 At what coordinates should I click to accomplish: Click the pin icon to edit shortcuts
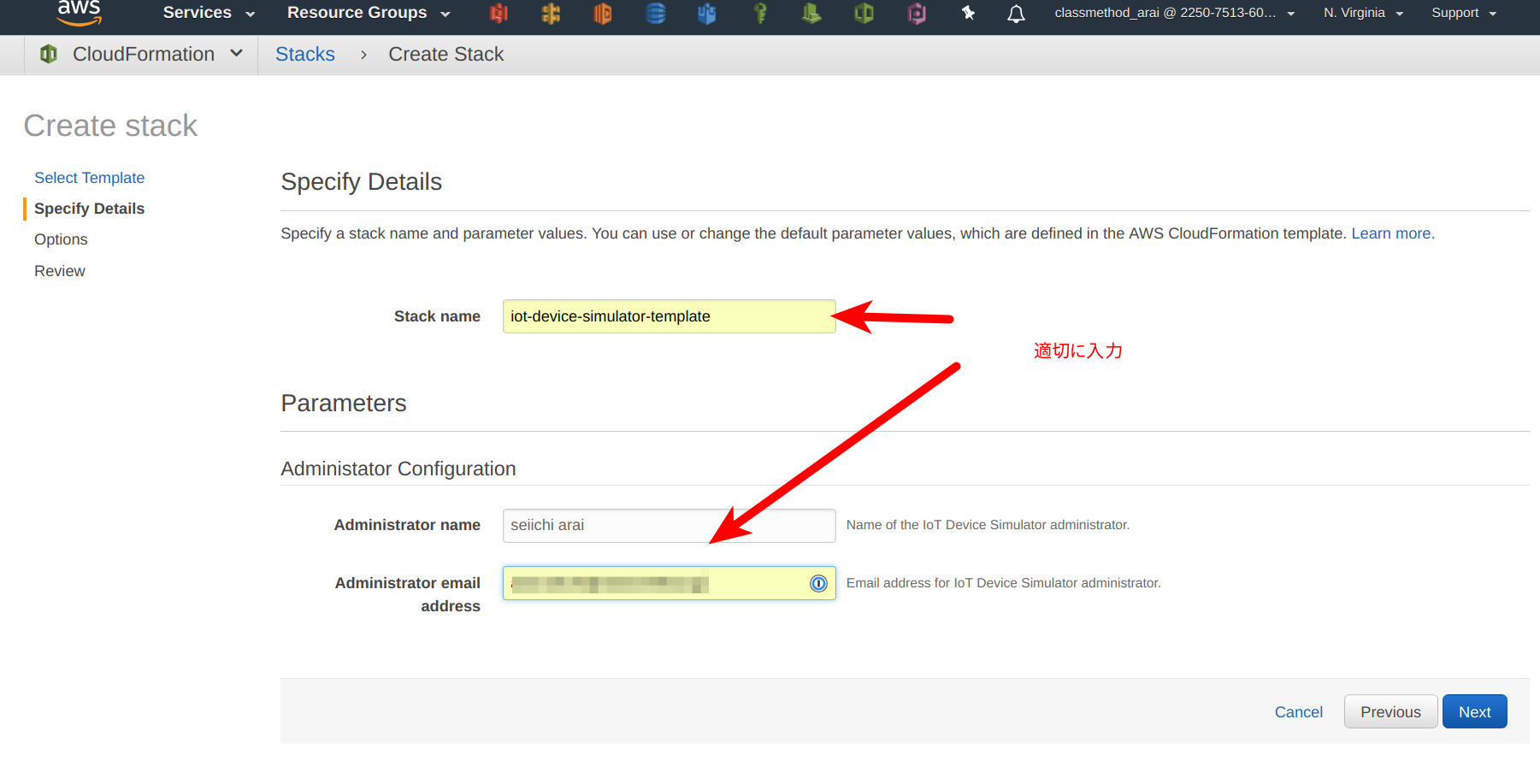pyautogui.click(x=967, y=13)
